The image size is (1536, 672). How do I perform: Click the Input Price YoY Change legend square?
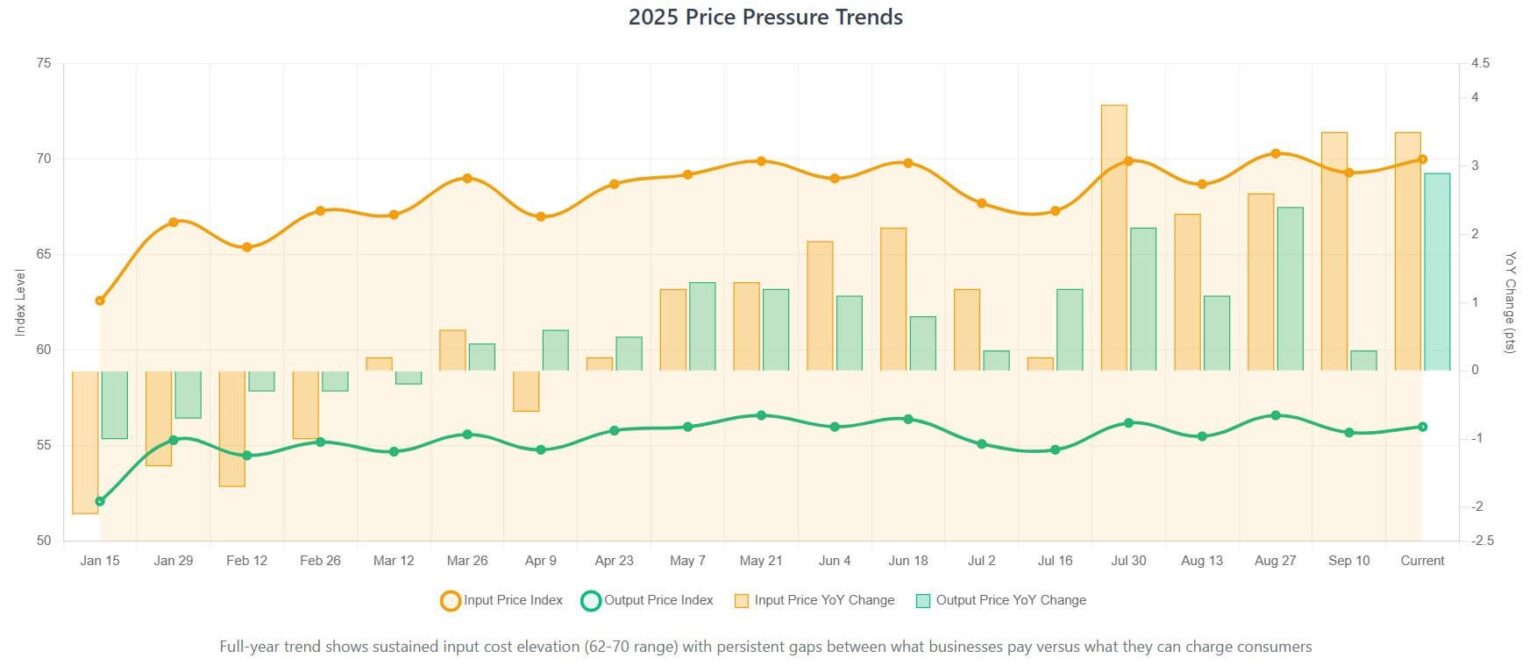[741, 600]
